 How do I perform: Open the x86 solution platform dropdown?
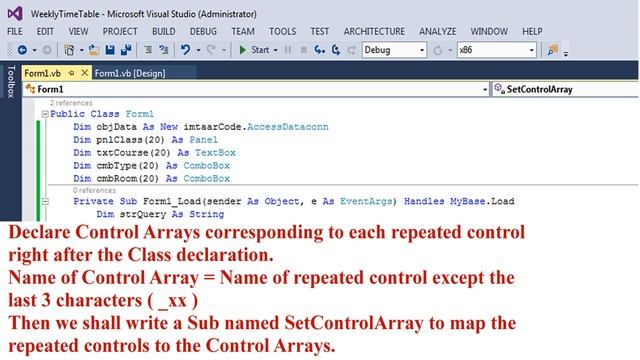497,50
